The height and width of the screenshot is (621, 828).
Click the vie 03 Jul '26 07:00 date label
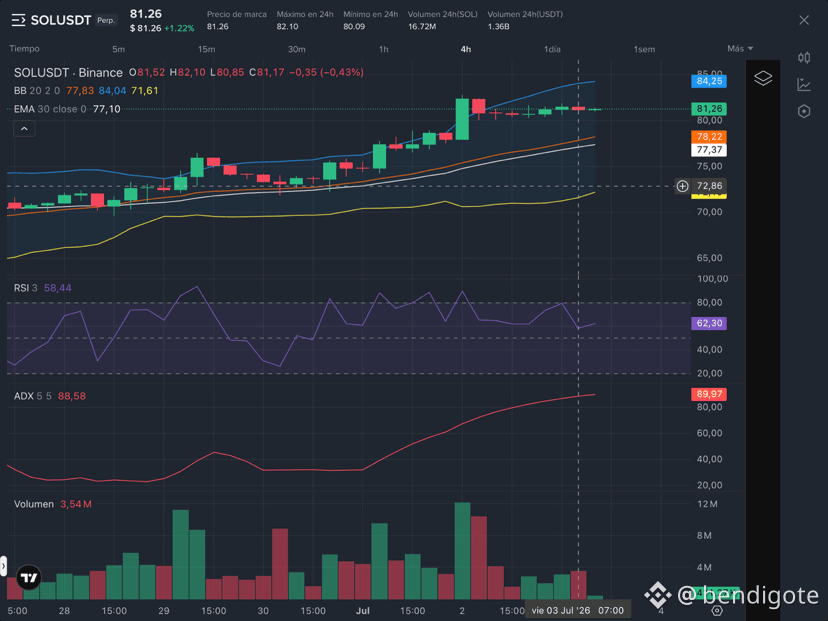[x=578, y=610]
